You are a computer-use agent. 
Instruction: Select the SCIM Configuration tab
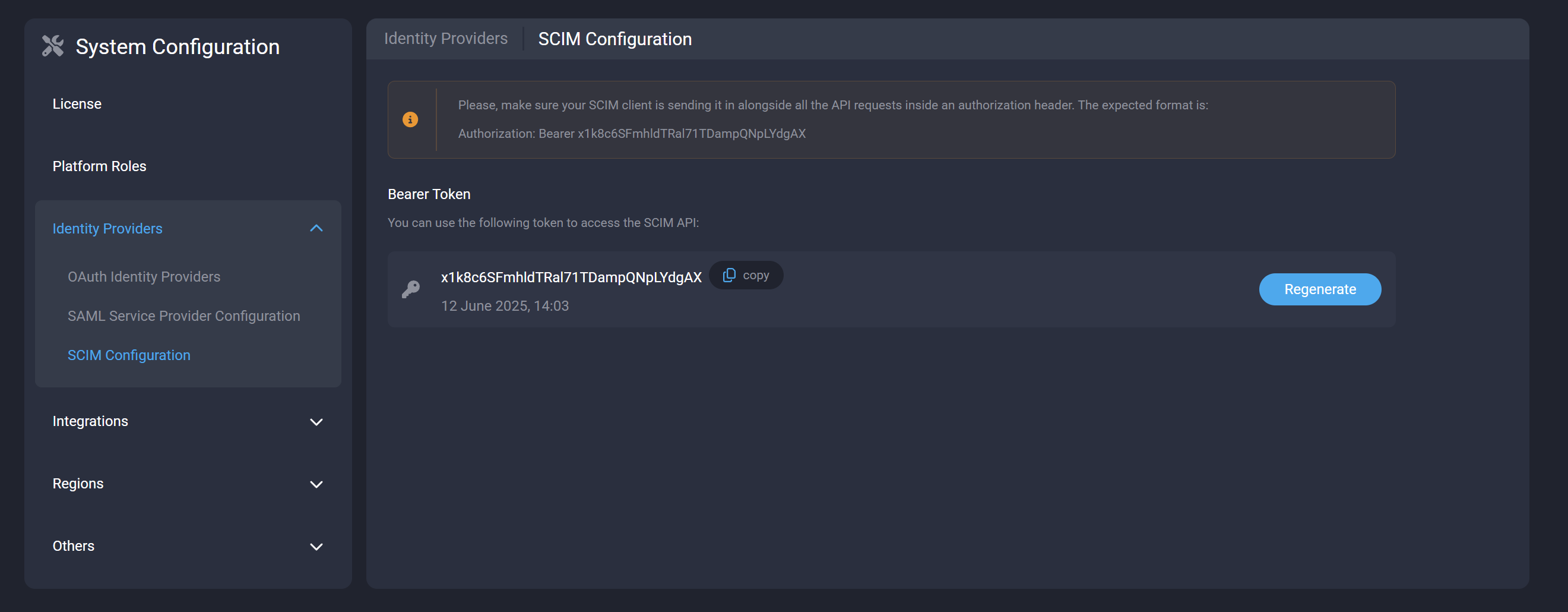614,39
